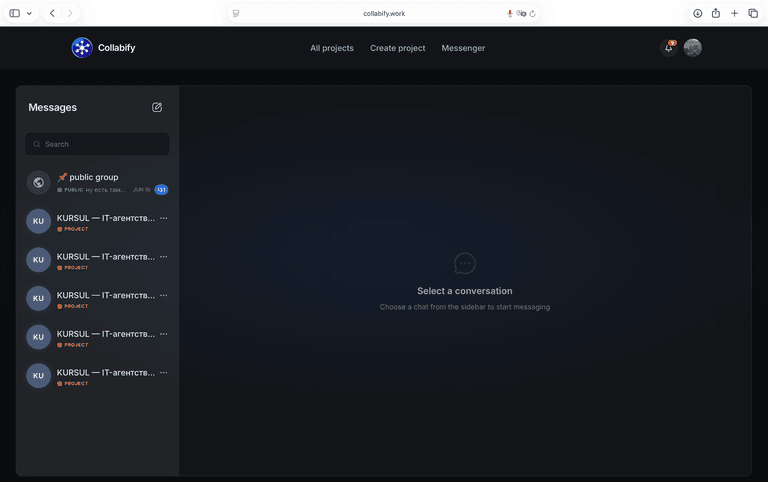Screen dimensions: 768x482
Task: Click the chat bubble placeholder icon
Action: [x=465, y=264]
